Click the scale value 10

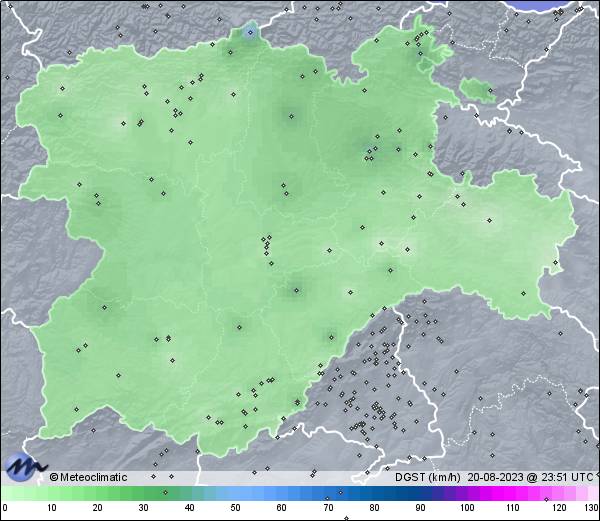51,508
